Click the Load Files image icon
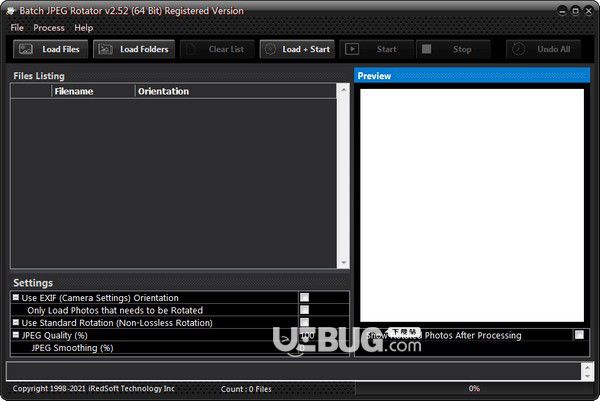The height and width of the screenshot is (401, 600). [26, 49]
